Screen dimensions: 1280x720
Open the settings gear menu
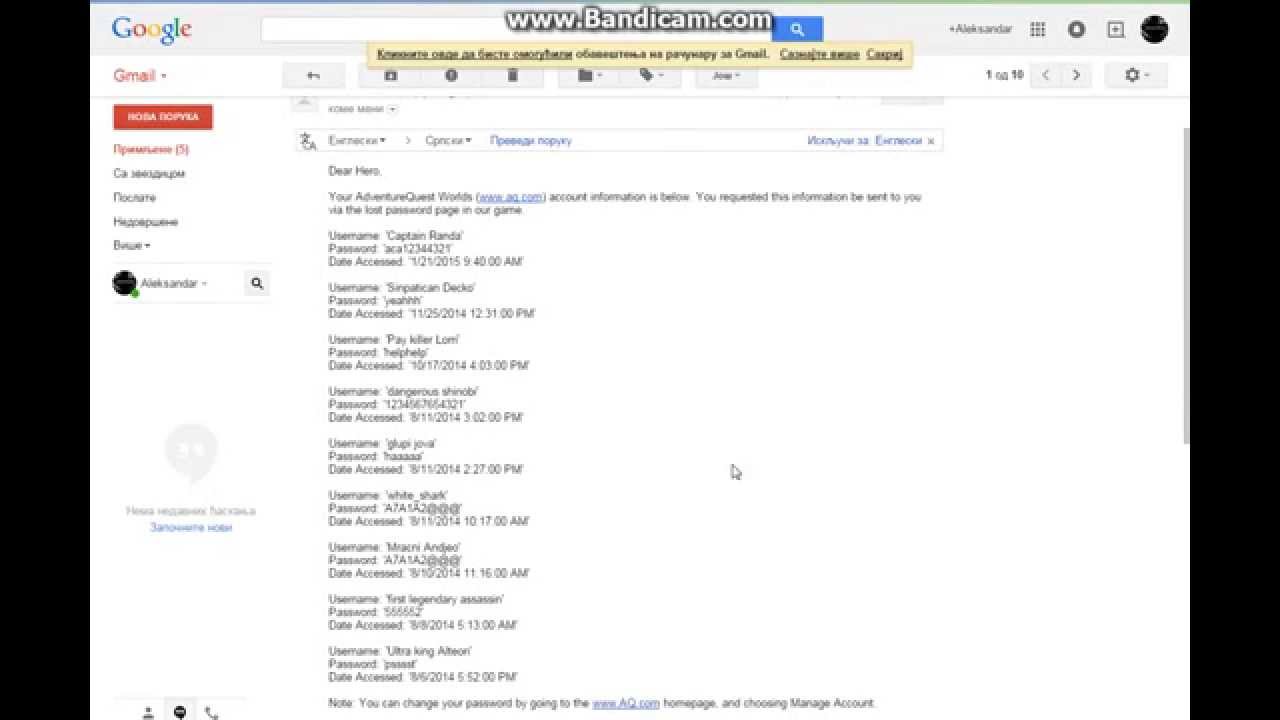pyautogui.click(x=1137, y=75)
